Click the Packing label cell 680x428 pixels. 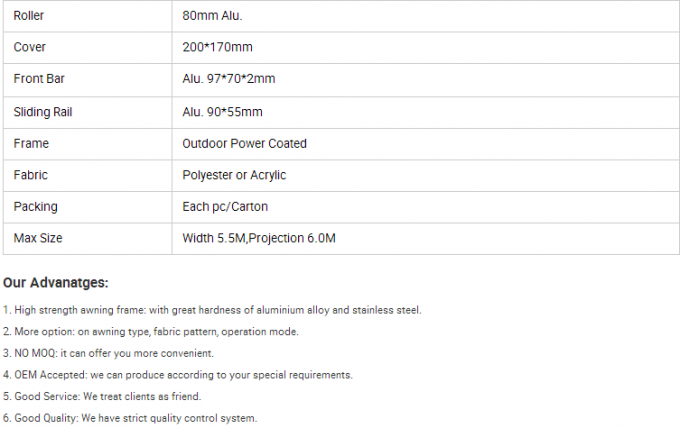click(x=36, y=207)
